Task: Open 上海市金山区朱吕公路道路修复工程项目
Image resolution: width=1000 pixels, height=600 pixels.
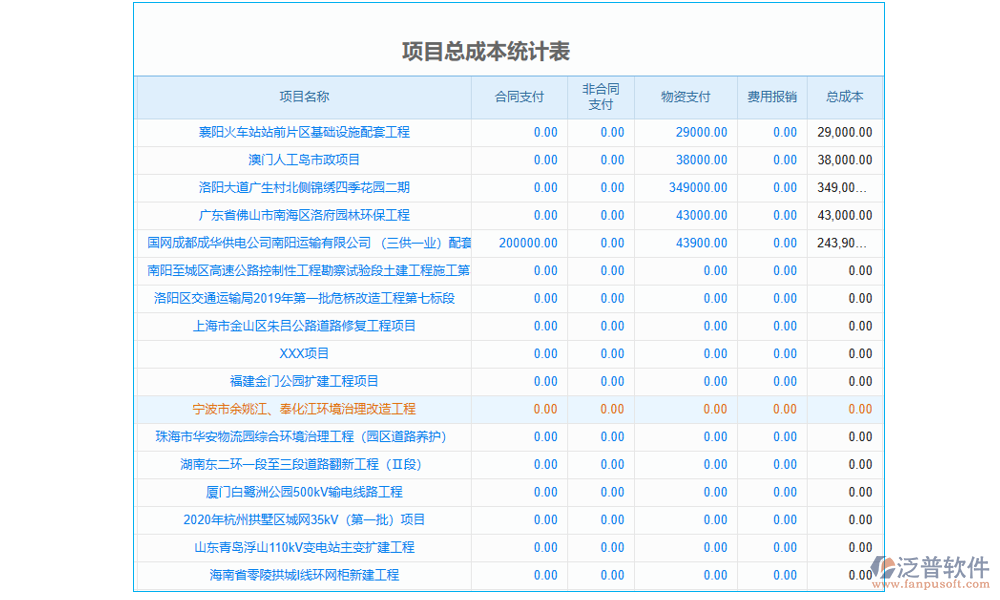Action: point(302,326)
